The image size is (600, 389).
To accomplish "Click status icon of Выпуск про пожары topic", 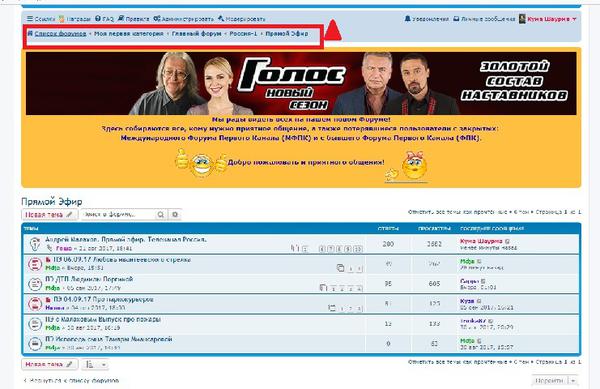I will click(x=35, y=324).
